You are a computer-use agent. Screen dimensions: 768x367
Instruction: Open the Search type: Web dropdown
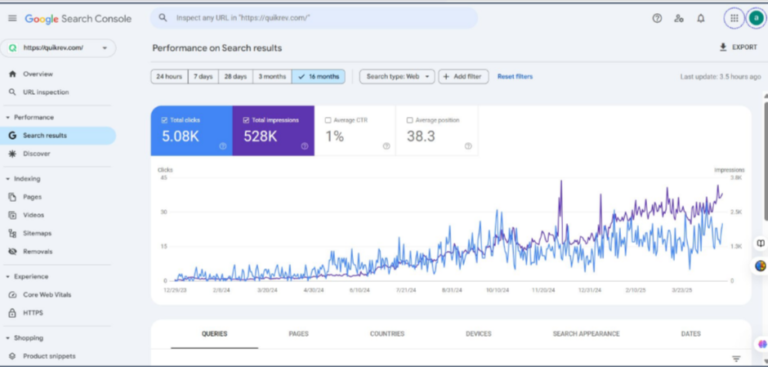point(397,76)
